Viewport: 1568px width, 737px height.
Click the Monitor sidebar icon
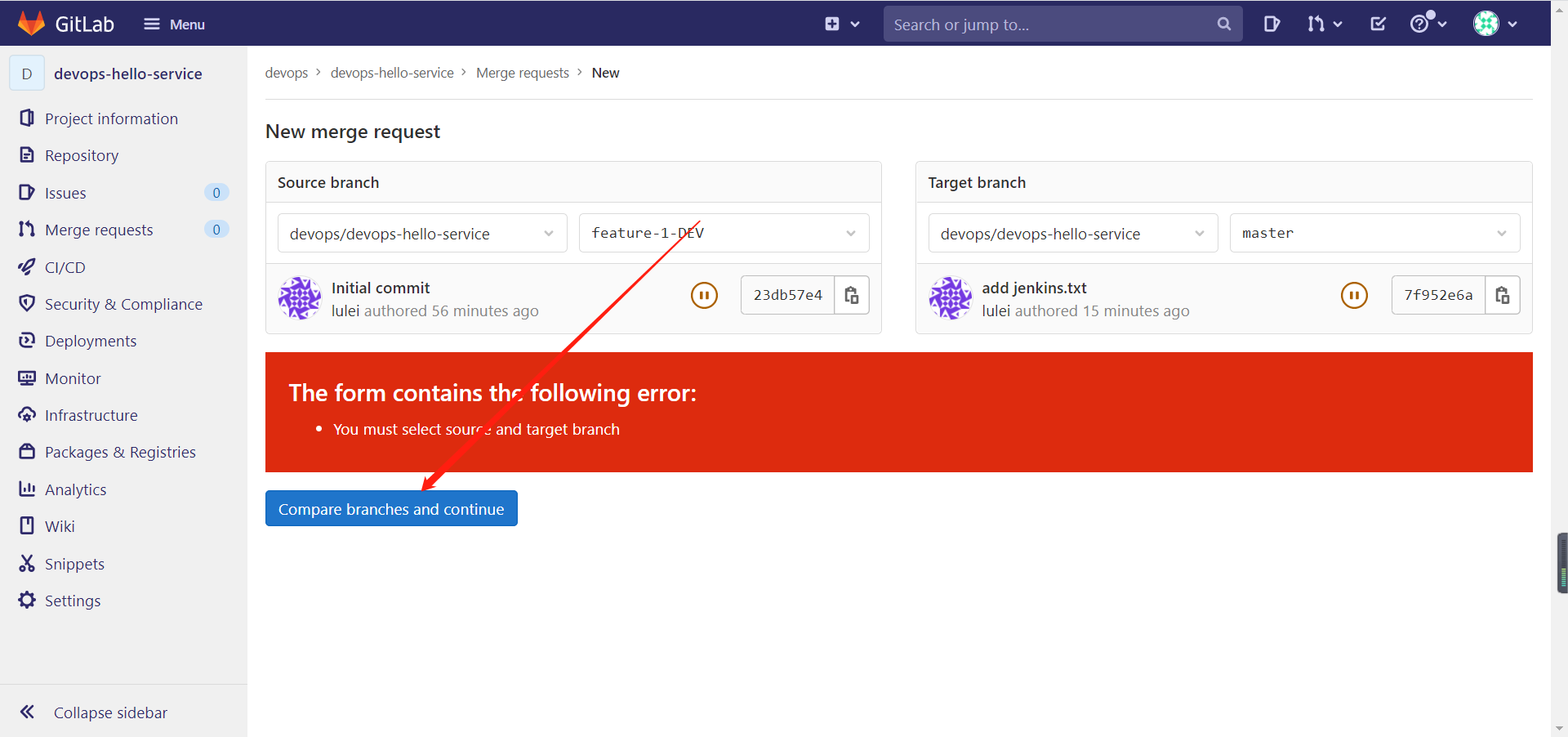pos(27,378)
